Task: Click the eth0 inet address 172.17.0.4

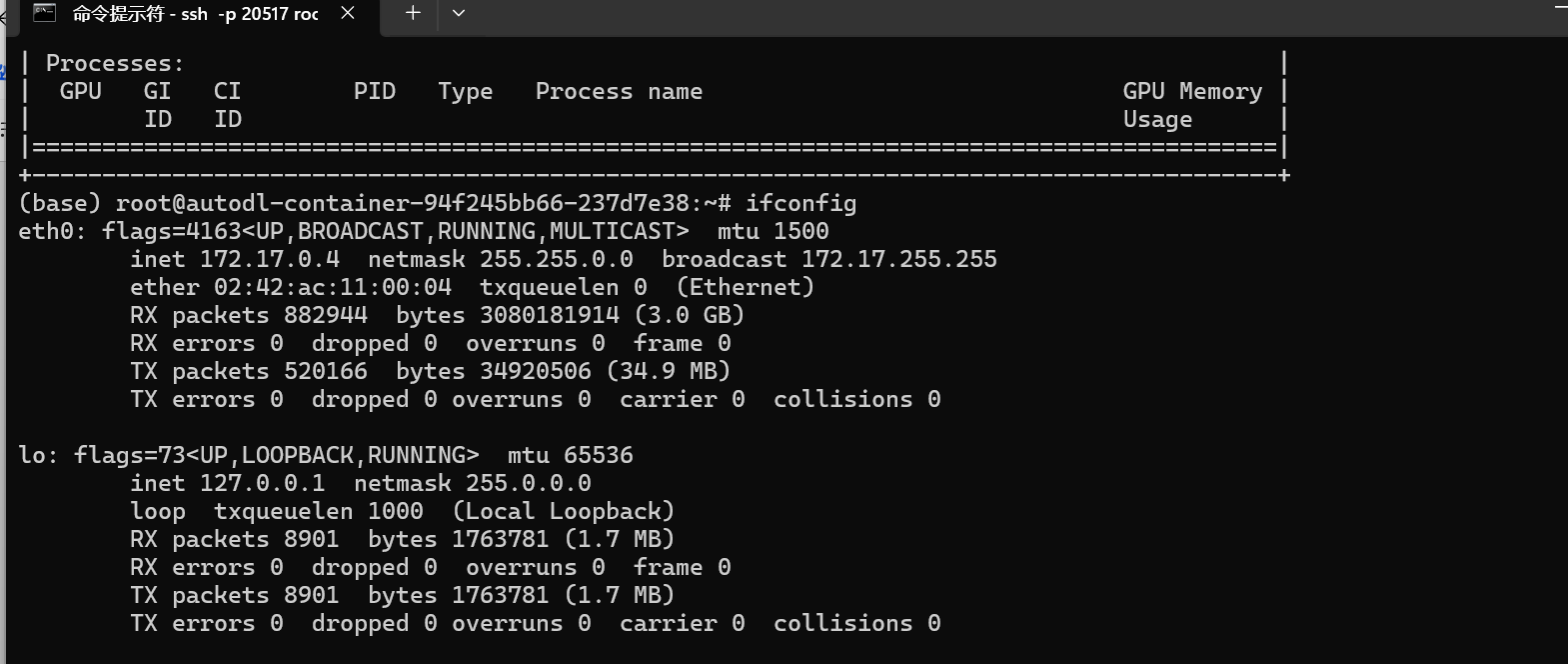Action: (269, 259)
